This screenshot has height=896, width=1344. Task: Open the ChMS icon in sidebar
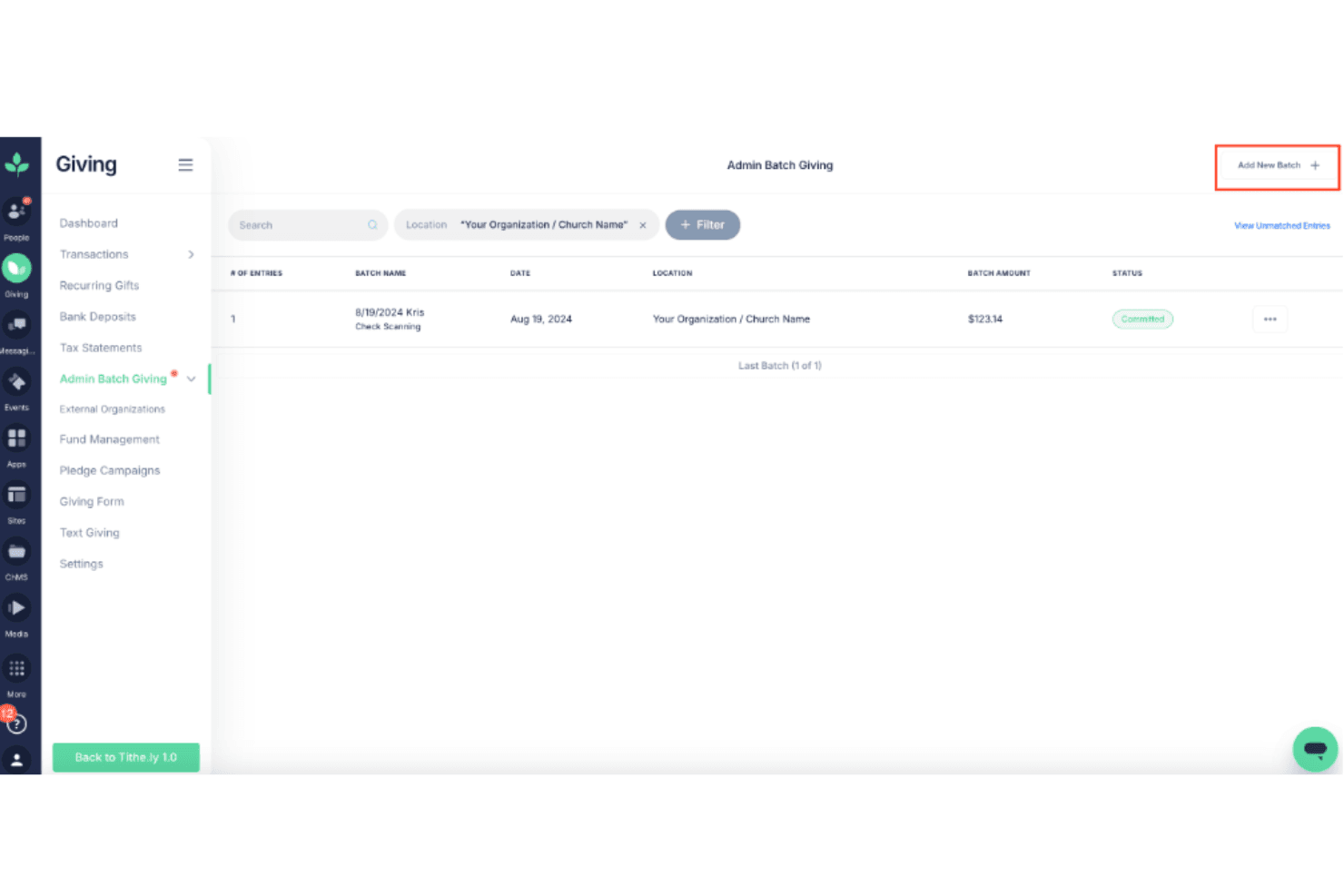coord(16,551)
